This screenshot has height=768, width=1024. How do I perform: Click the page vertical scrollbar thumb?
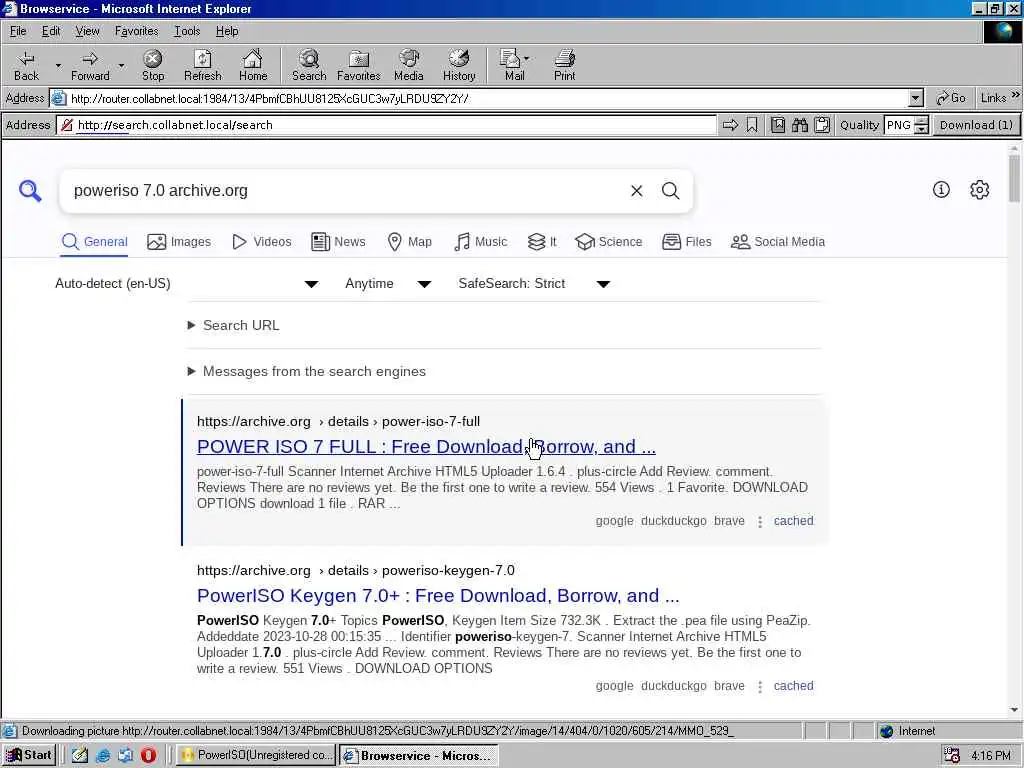[1014, 178]
